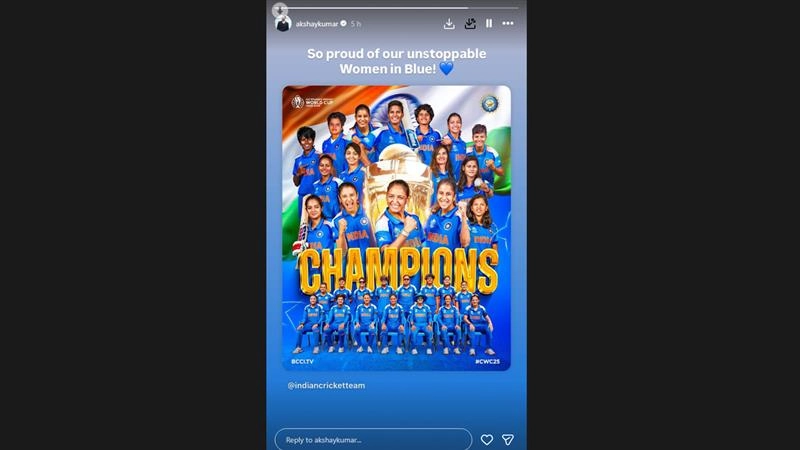The width and height of the screenshot is (800, 450).
Task: Click the 5 h timestamp
Action: coord(356,23)
